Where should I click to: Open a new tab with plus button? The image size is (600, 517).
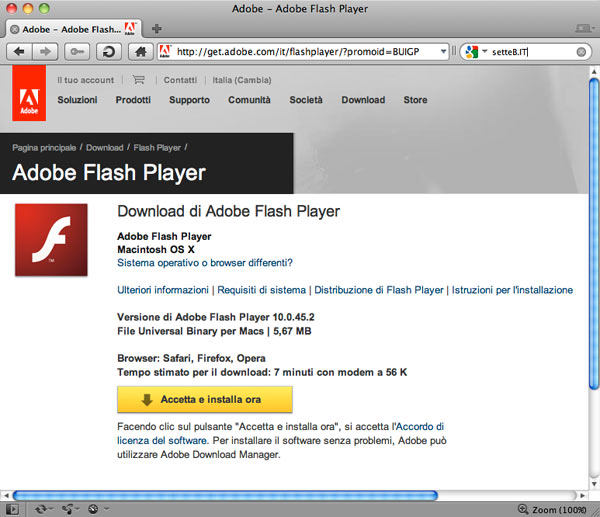click(157, 27)
